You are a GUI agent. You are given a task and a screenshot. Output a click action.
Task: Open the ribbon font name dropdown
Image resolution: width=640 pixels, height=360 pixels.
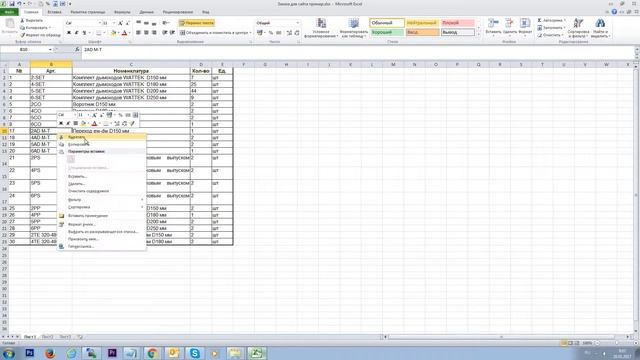[99, 23]
